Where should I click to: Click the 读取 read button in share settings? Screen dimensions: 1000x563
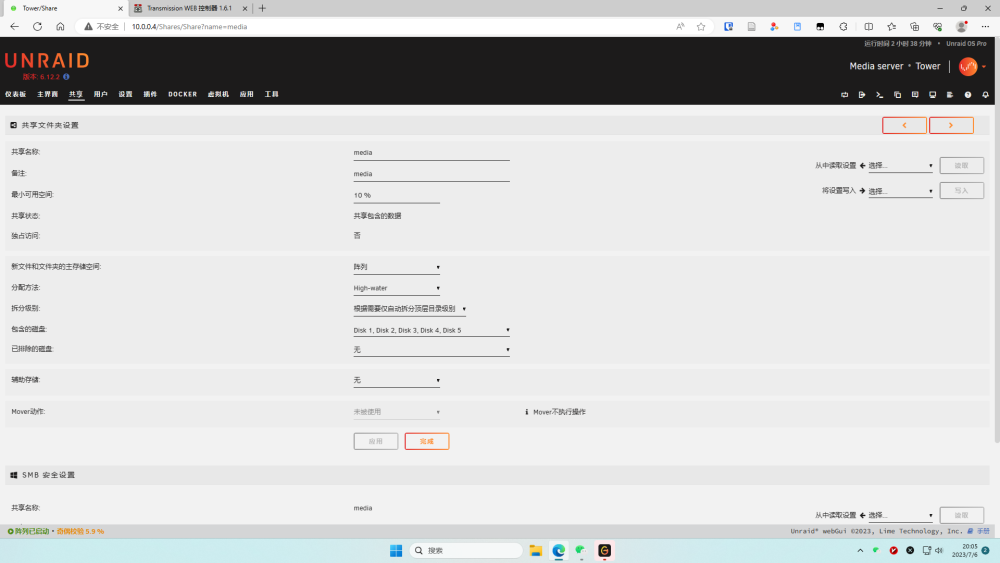[962, 166]
